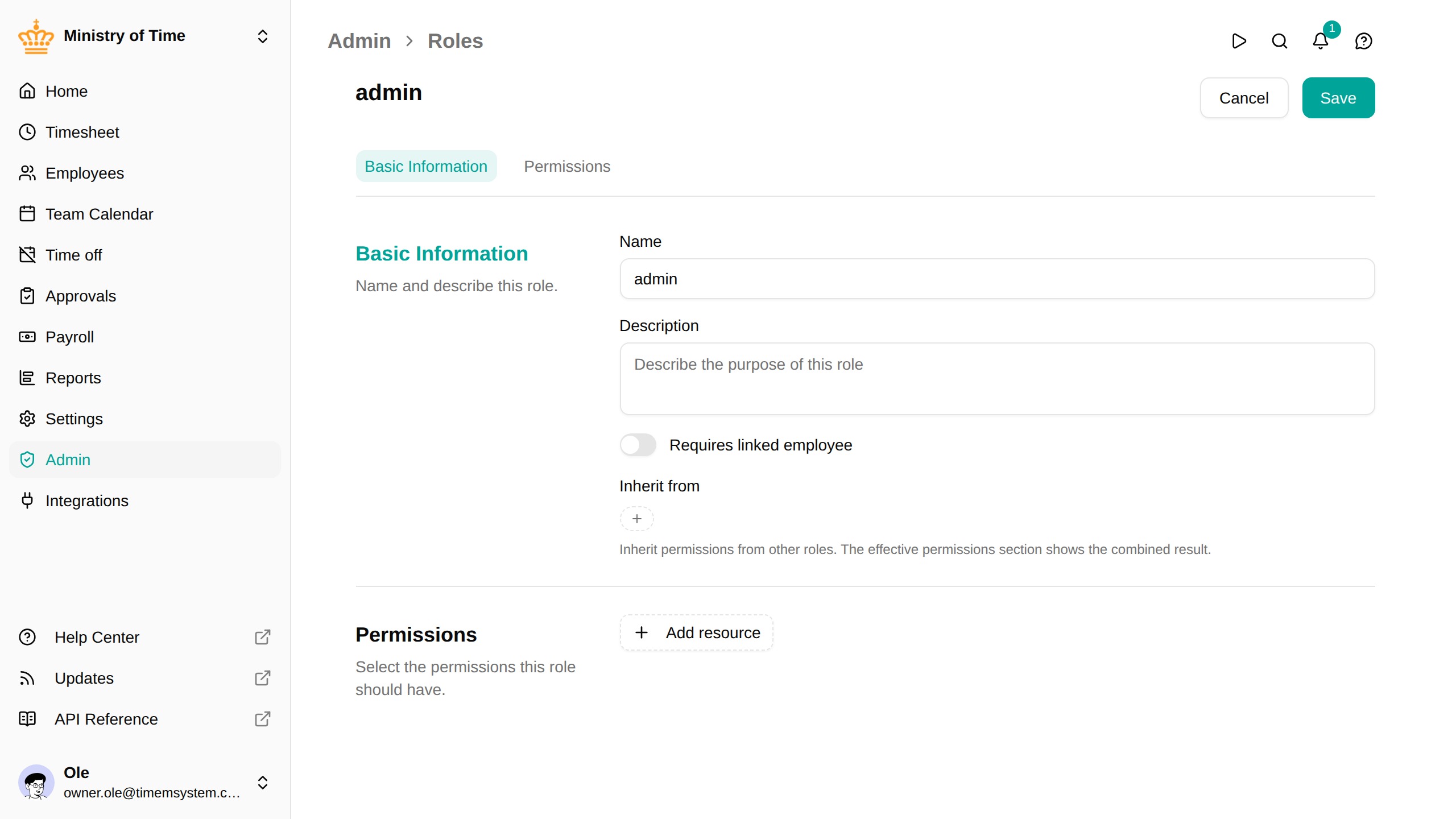Expand the Ole user account menu

tap(263, 783)
